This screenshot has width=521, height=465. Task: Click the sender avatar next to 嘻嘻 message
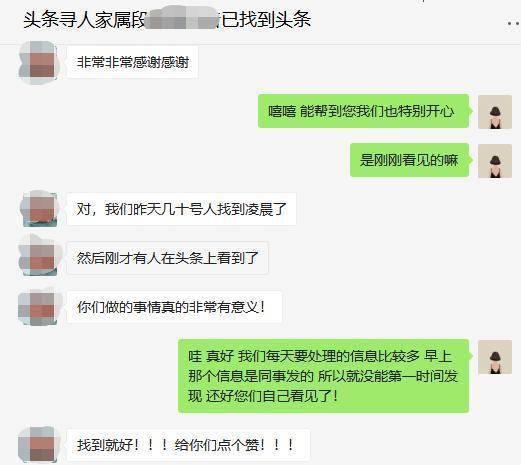tap(495, 112)
